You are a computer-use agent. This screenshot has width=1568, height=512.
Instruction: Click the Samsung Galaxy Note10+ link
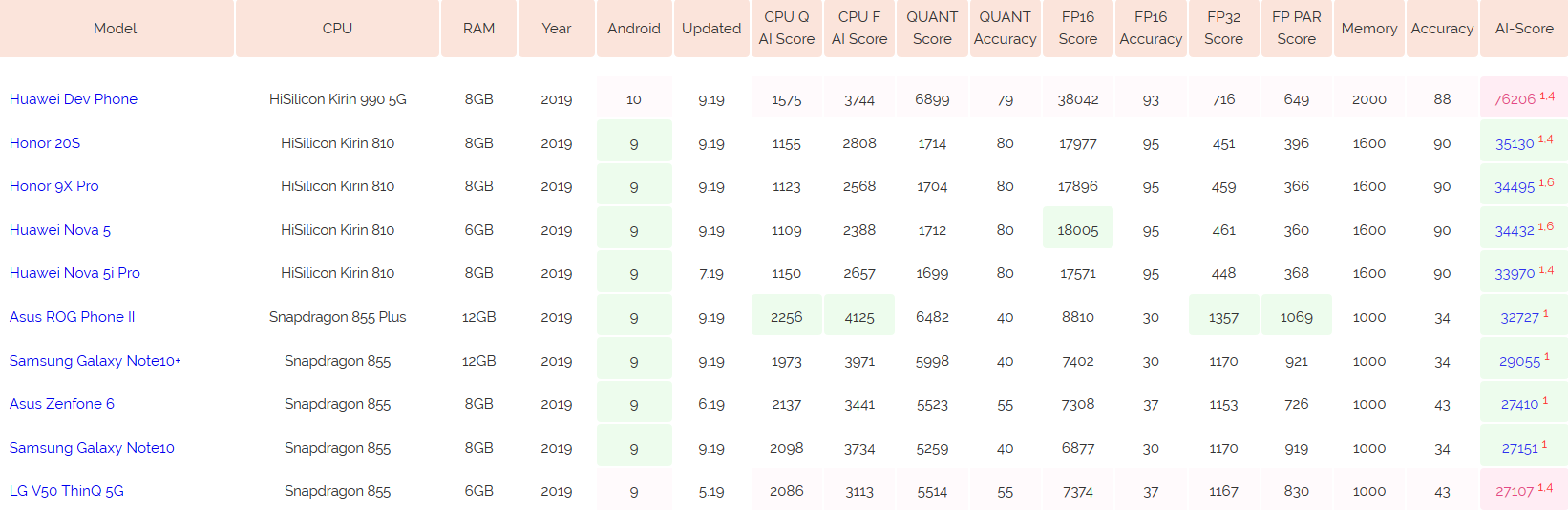click(x=95, y=361)
